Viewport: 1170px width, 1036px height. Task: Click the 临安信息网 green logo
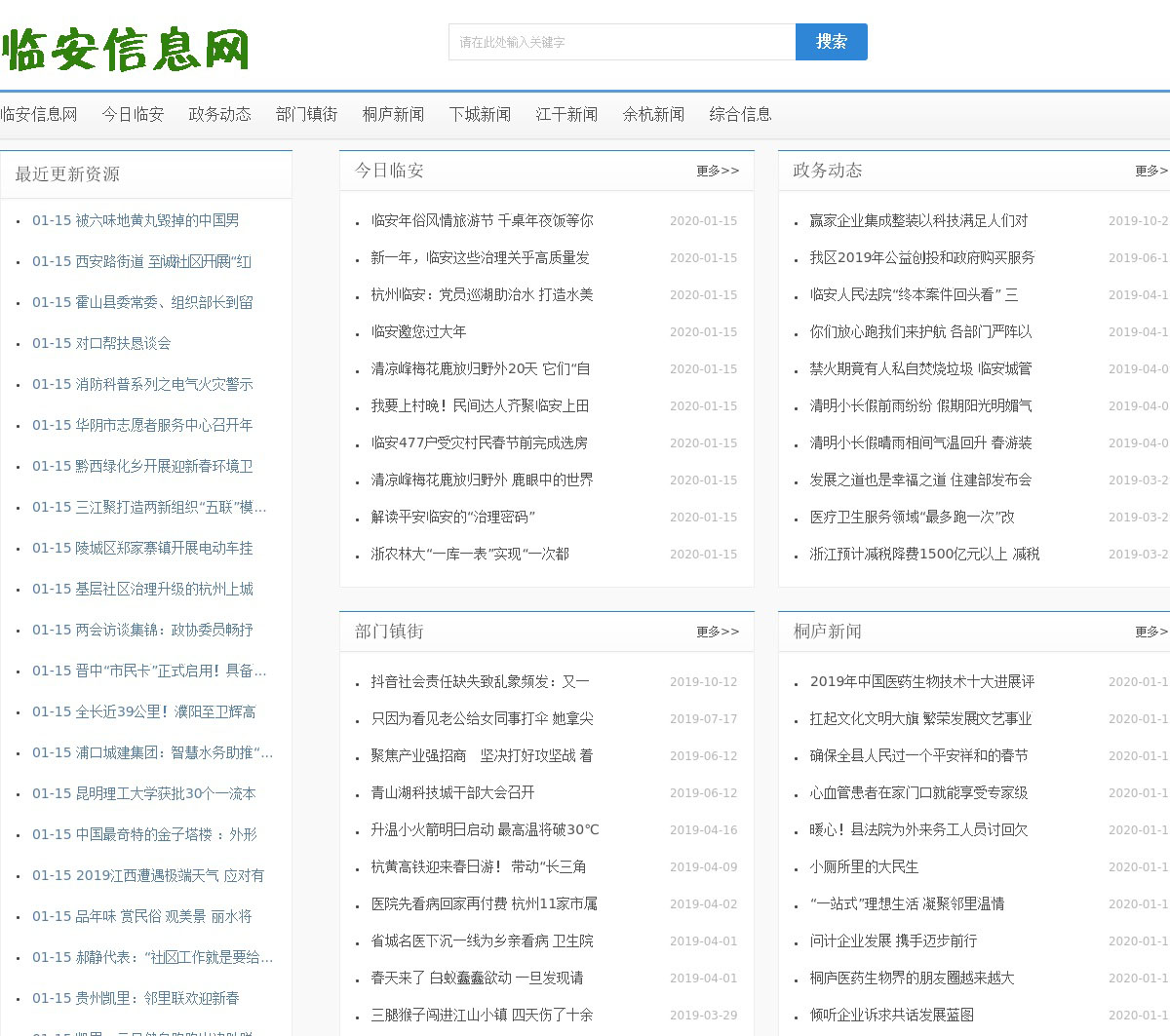point(126,49)
